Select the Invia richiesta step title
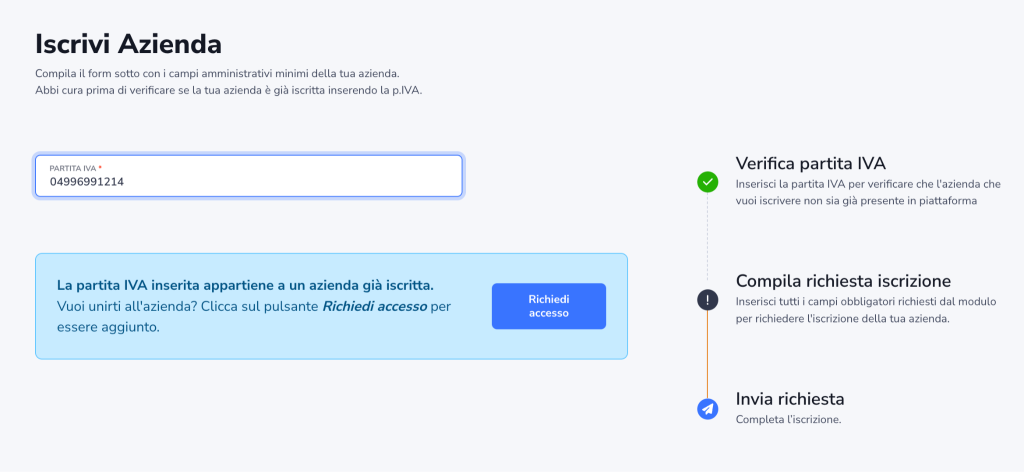Screen dimensions: 1024x472 click(790, 398)
